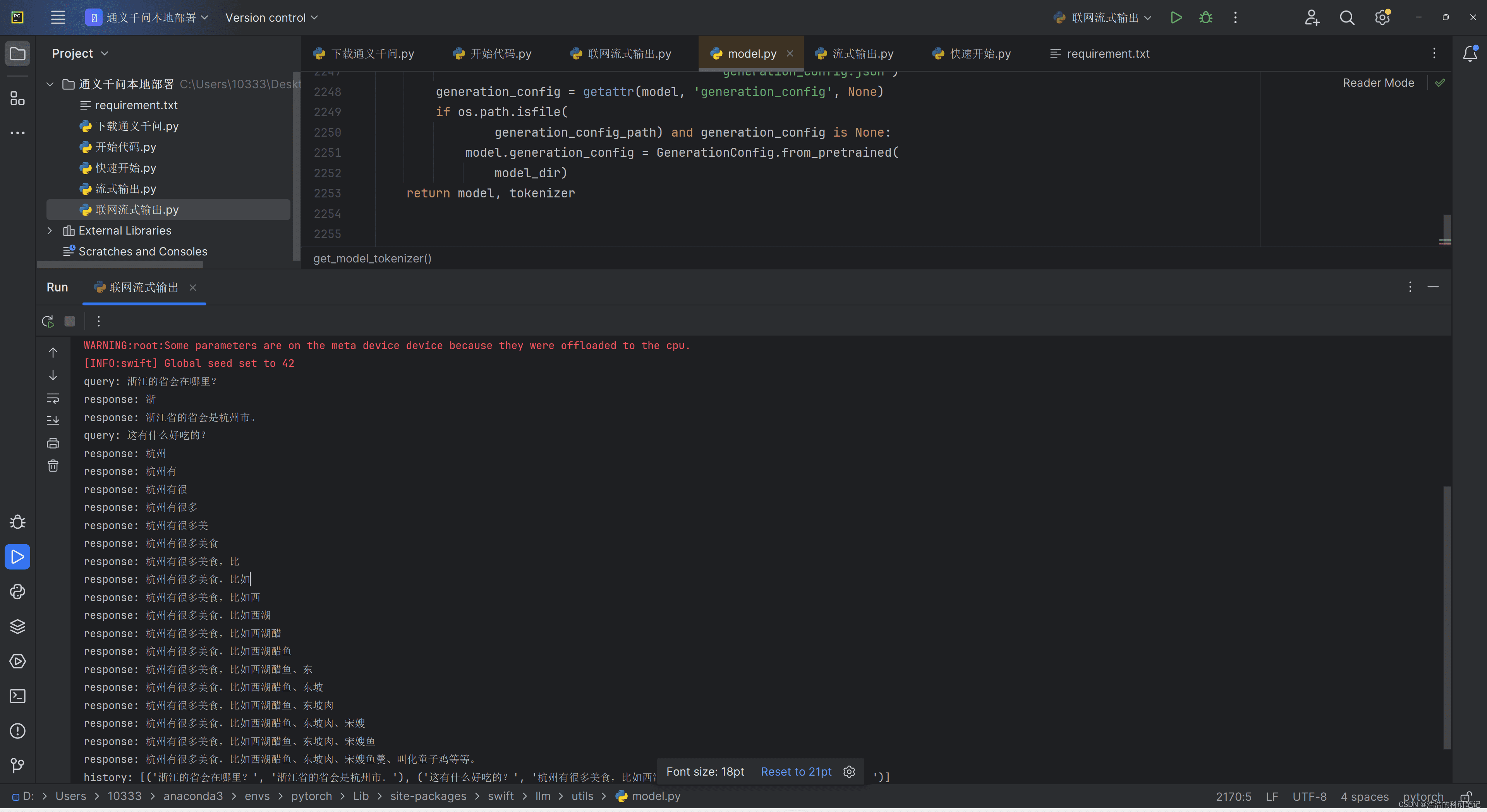Switch to requirement.txt editor tab

pyautogui.click(x=1100, y=53)
